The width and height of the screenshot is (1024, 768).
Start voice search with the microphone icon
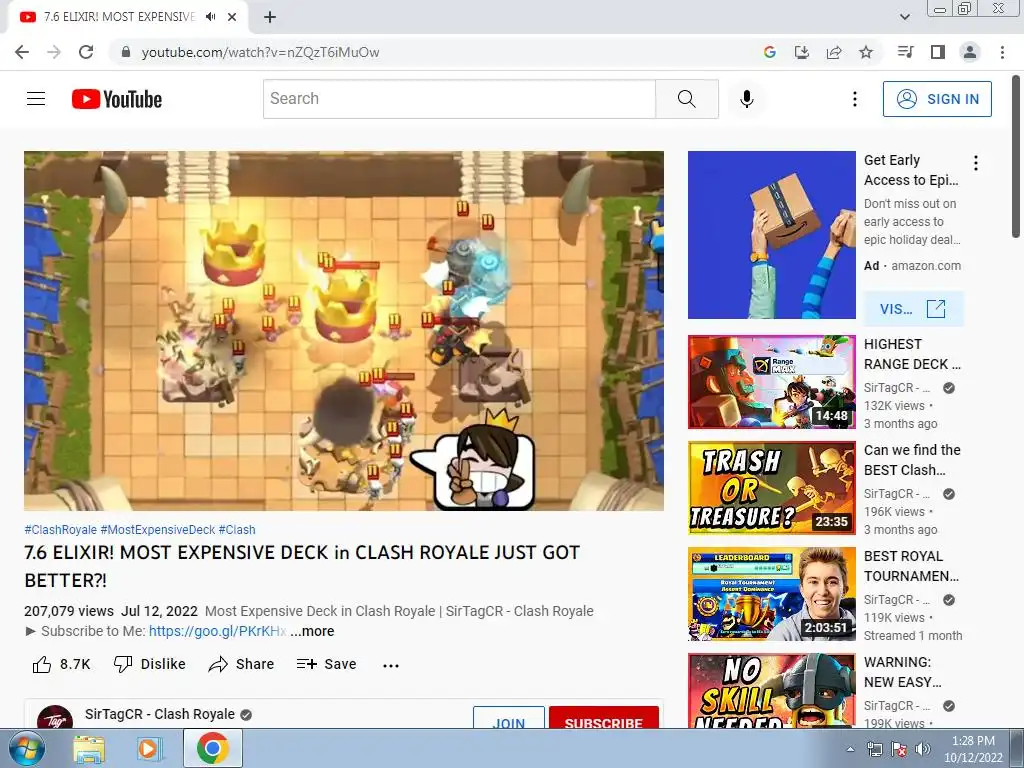[x=746, y=99]
